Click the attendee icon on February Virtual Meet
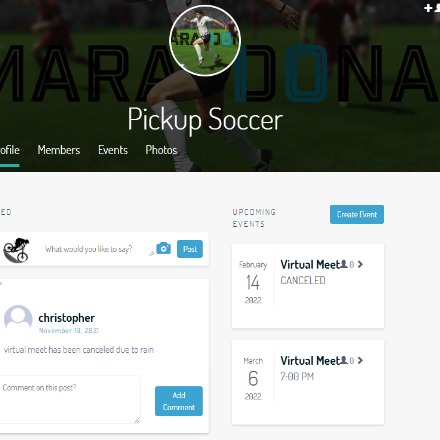The height and width of the screenshot is (440, 440). 343,264
